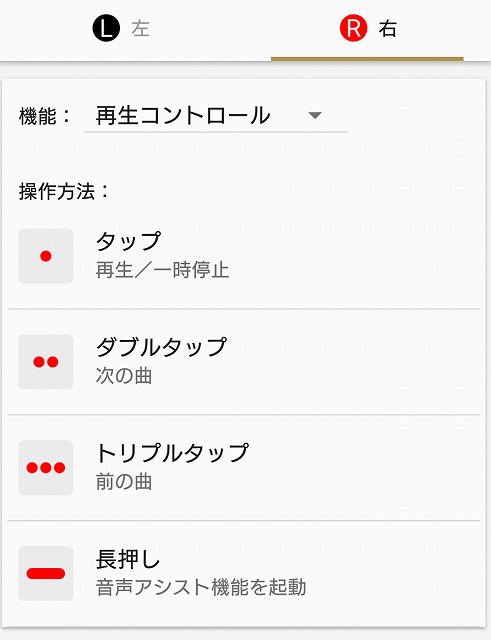The width and height of the screenshot is (491, 640).
Task: Click the 操作方法 section heading
Action: point(64,191)
